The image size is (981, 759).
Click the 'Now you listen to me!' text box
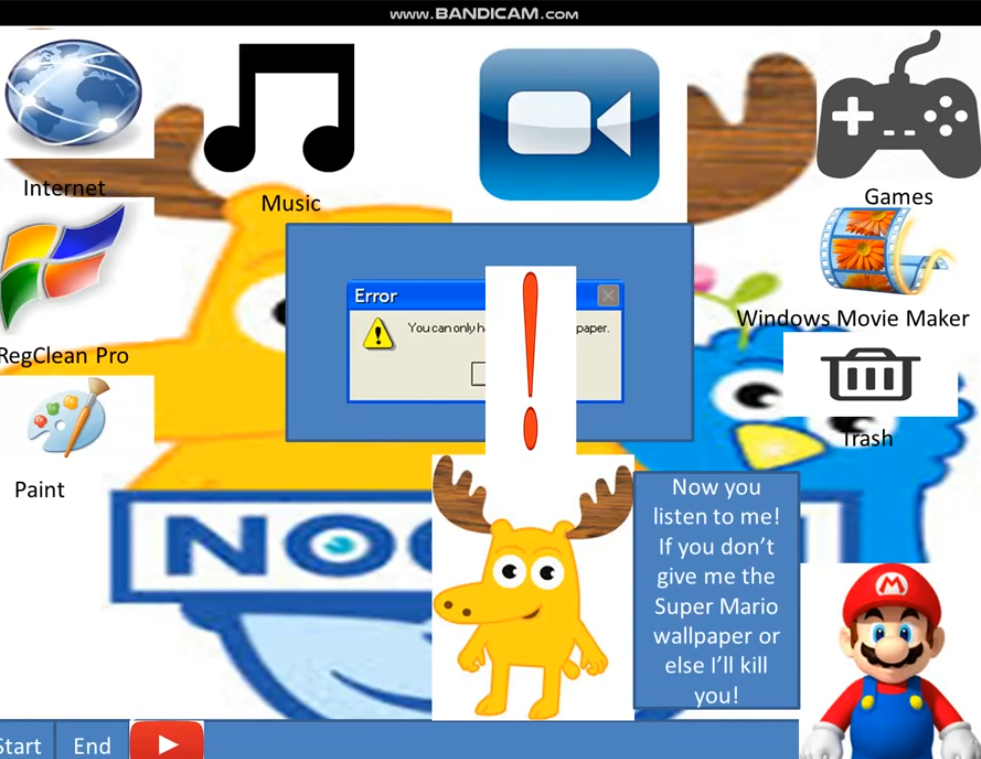click(715, 590)
